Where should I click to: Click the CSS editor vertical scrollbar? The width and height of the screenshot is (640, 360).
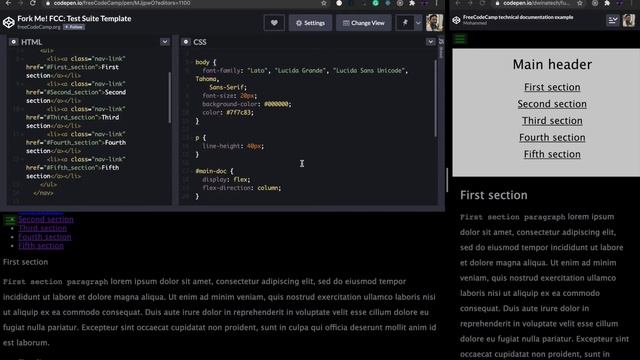(436, 98)
